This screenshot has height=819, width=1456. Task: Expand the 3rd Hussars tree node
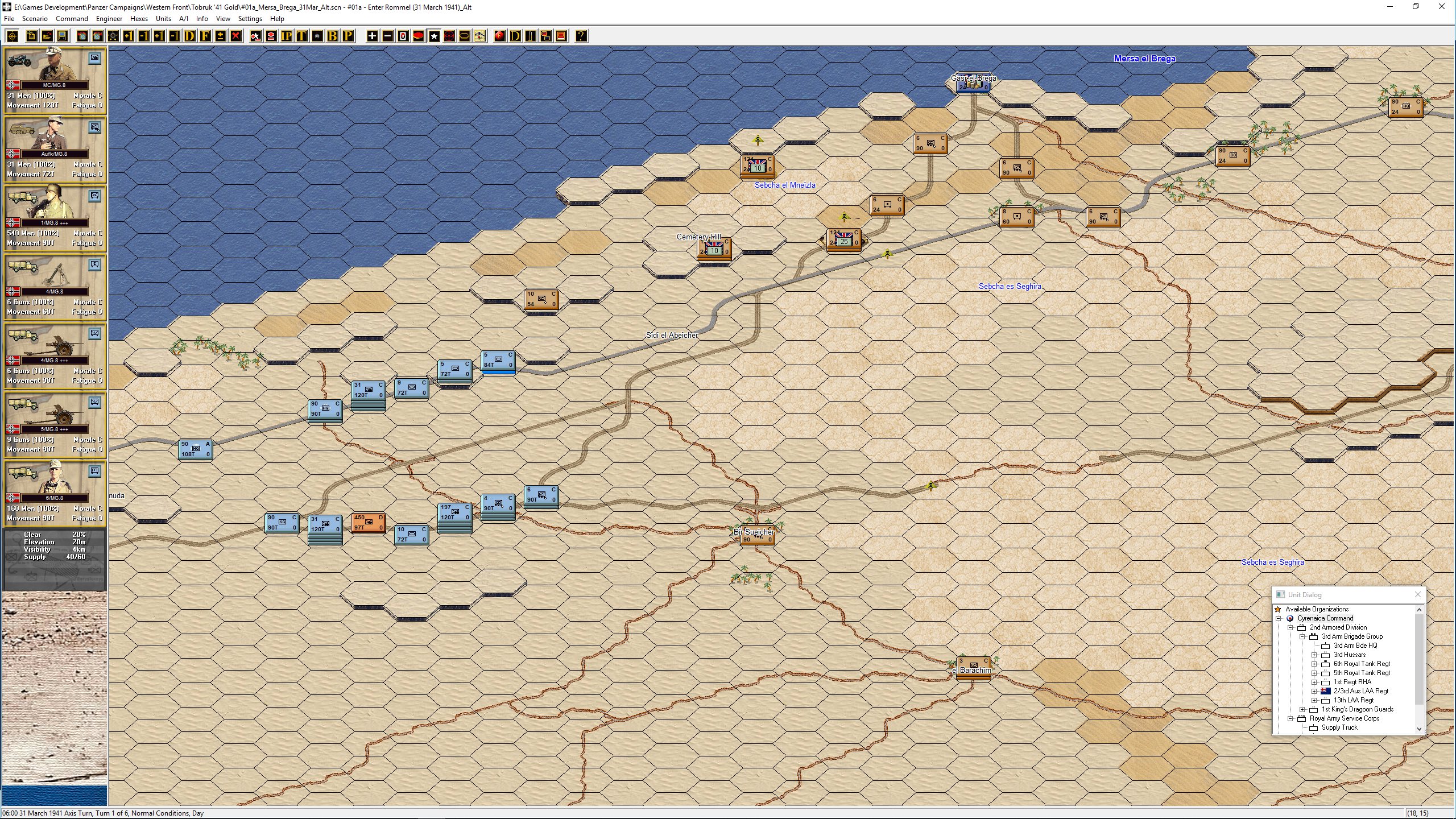[1314, 655]
